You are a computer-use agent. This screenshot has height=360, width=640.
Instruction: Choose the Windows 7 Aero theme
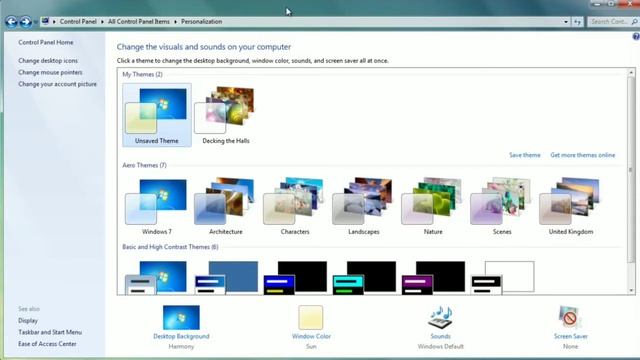click(157, 206)
